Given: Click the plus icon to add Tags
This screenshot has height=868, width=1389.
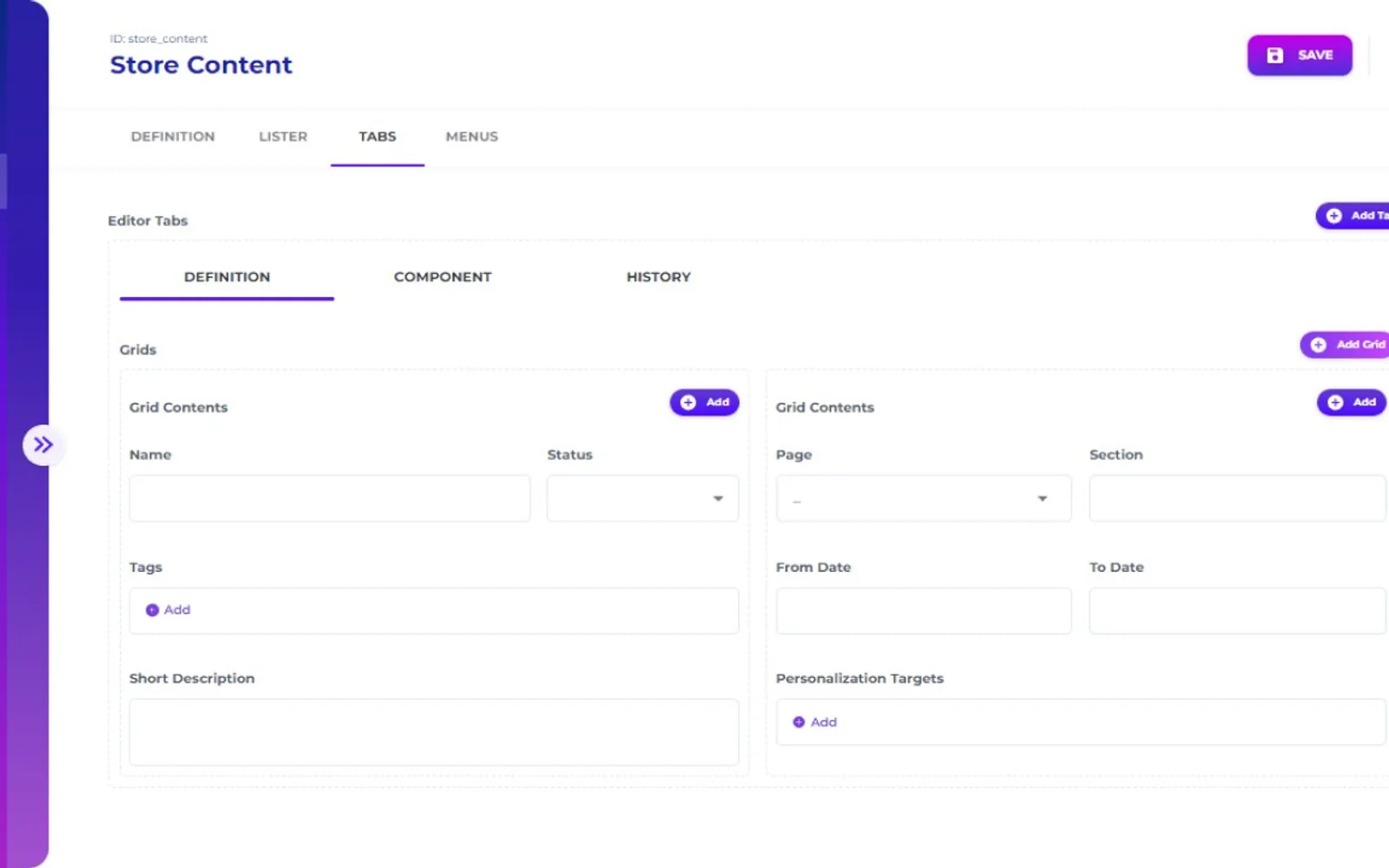Looking at the screenshot, I should tap(152, 610).
